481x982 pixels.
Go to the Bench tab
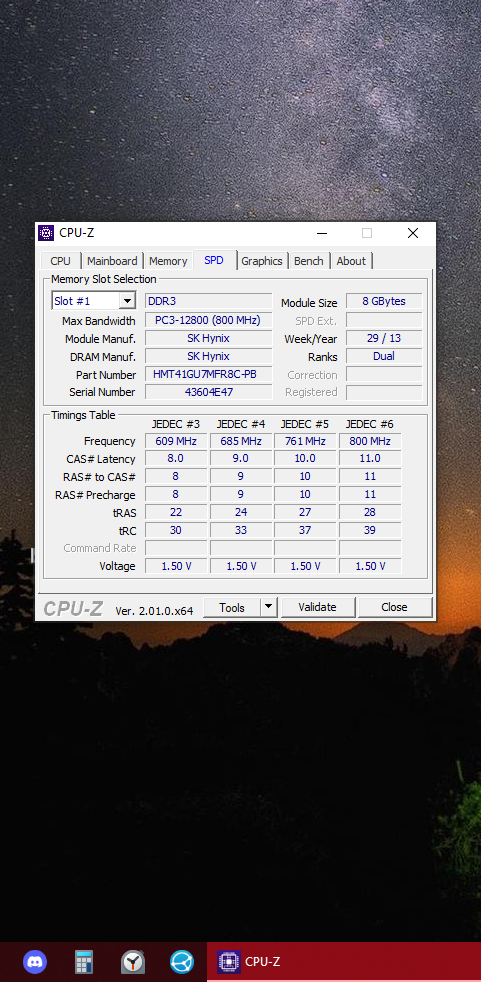[309, 261]
